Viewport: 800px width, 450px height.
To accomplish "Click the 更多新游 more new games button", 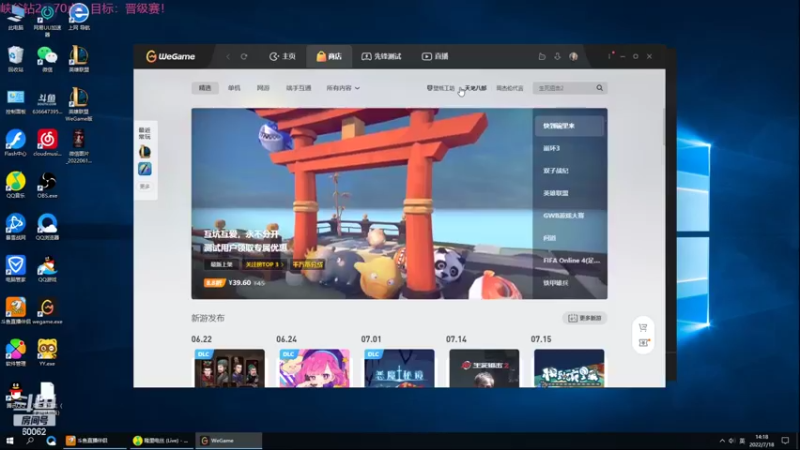I will click(585, 318).
